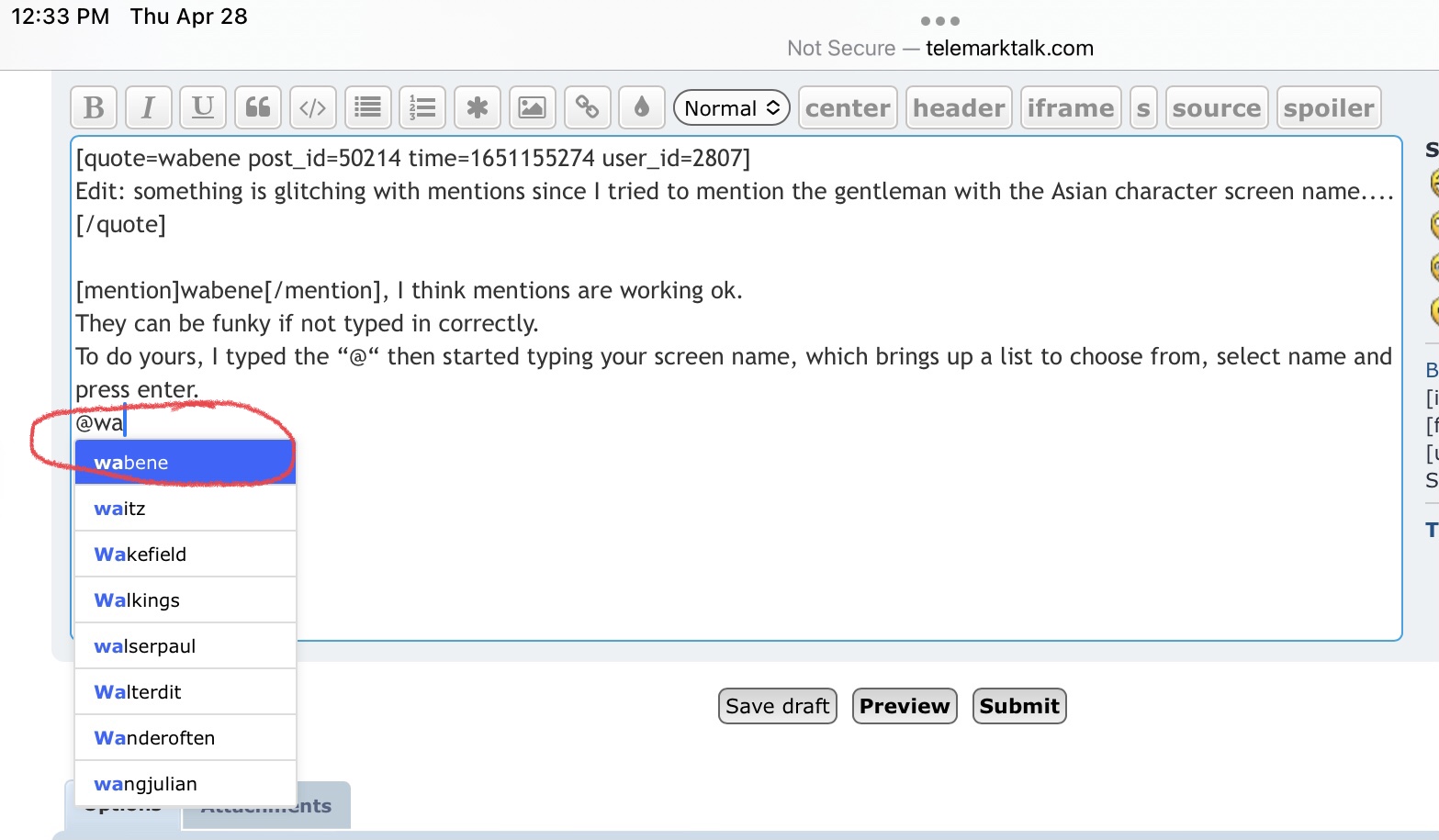Insert image icon in toolbar
The image size is (1439, 840).
[x=532, y=108]
